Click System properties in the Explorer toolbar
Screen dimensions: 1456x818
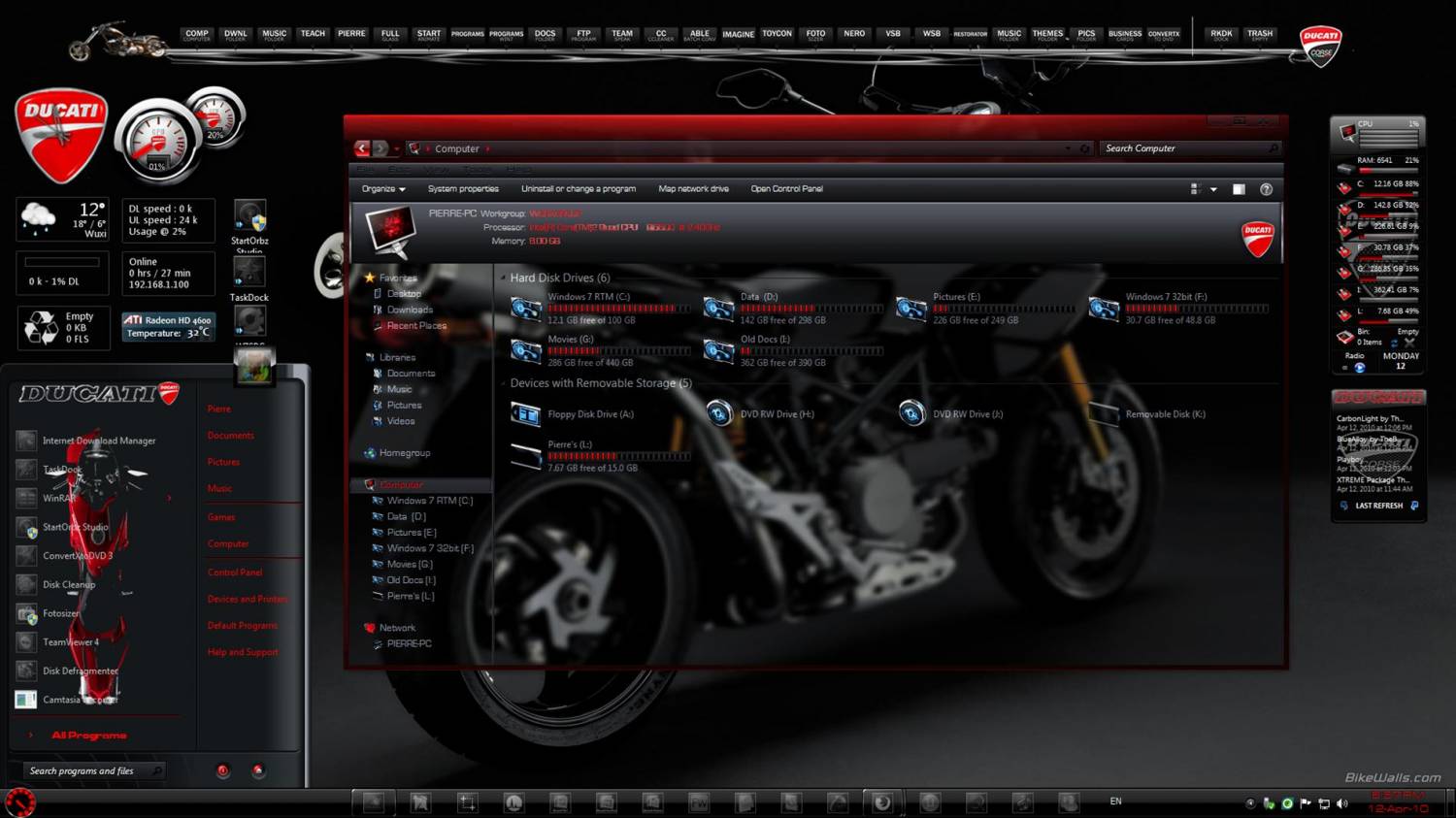coord(463,189)
